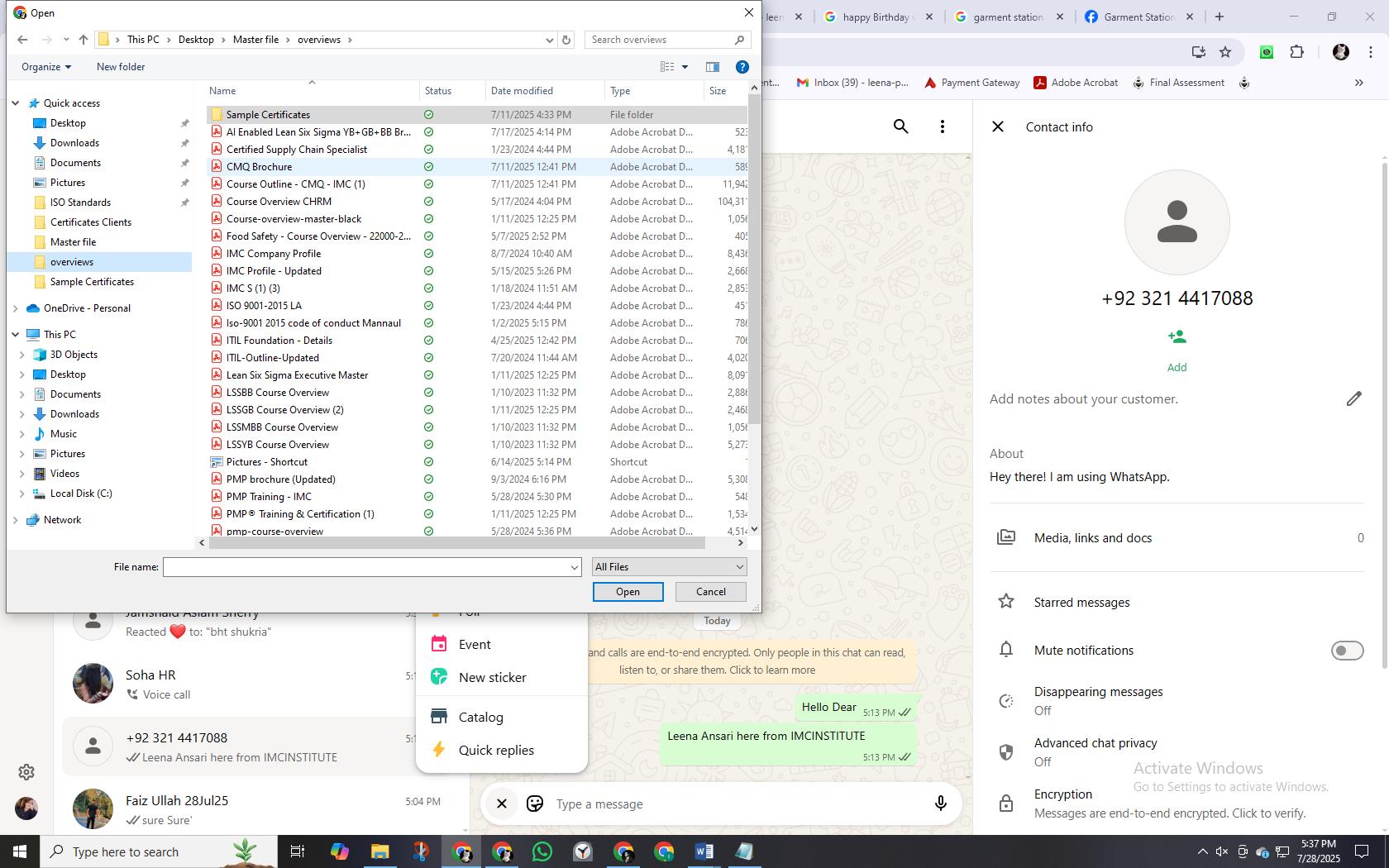
Task: Click the file list horizontal scrollbar
Action: pyautogui.click(x=456, y=543)
